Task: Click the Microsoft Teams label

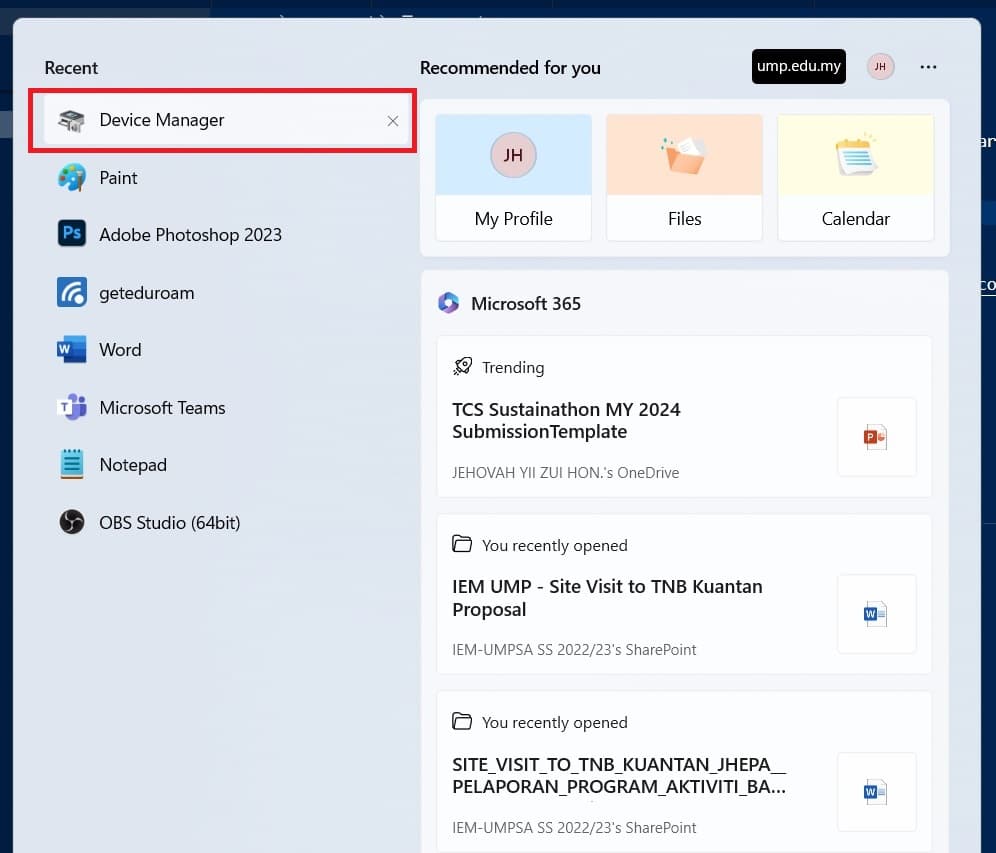Action: [x=163, y=408]
